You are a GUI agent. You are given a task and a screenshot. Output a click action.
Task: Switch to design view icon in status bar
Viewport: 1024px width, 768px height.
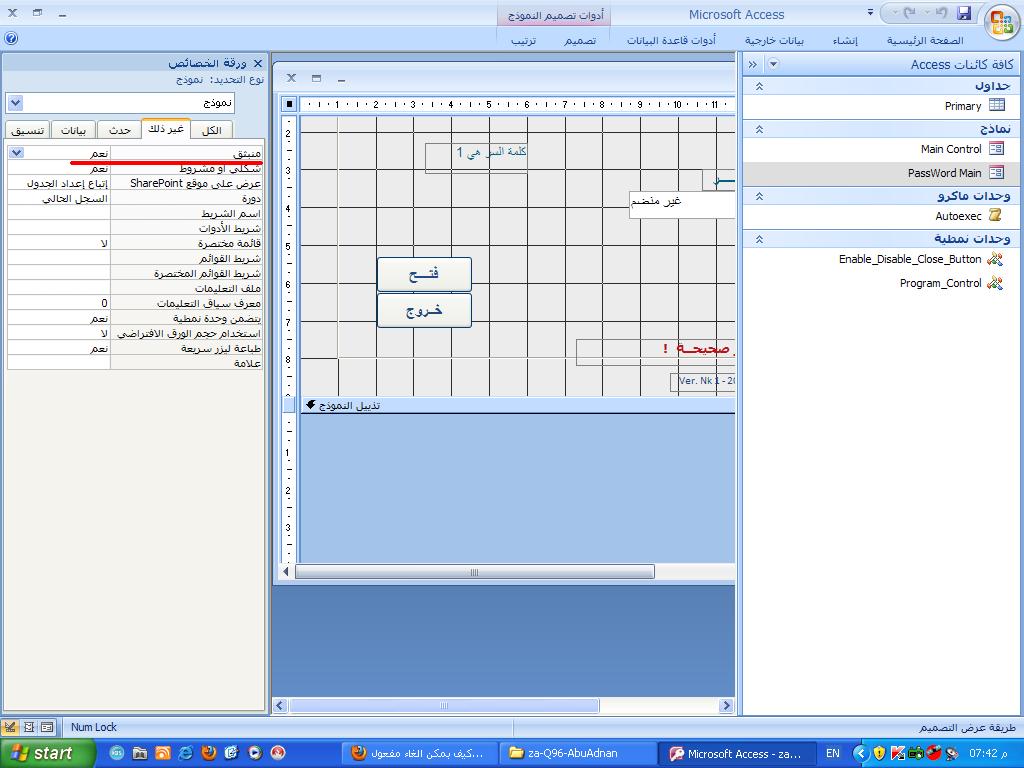coord(10,727)
